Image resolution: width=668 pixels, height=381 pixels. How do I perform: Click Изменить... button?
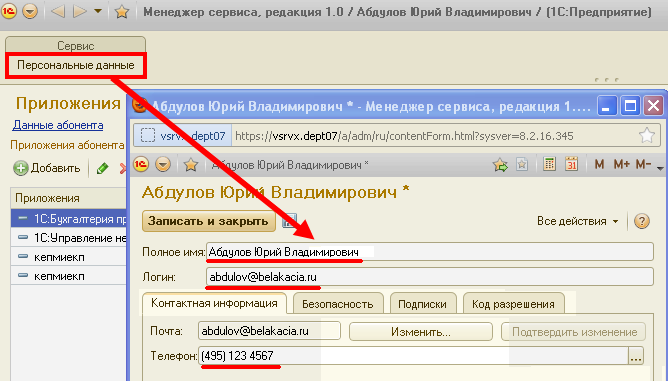420,332
